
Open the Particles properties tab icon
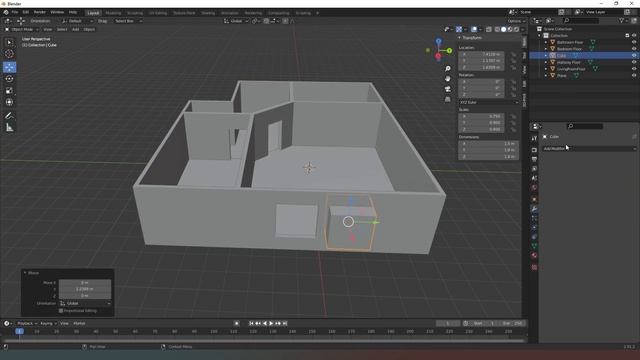coord(534,218)
